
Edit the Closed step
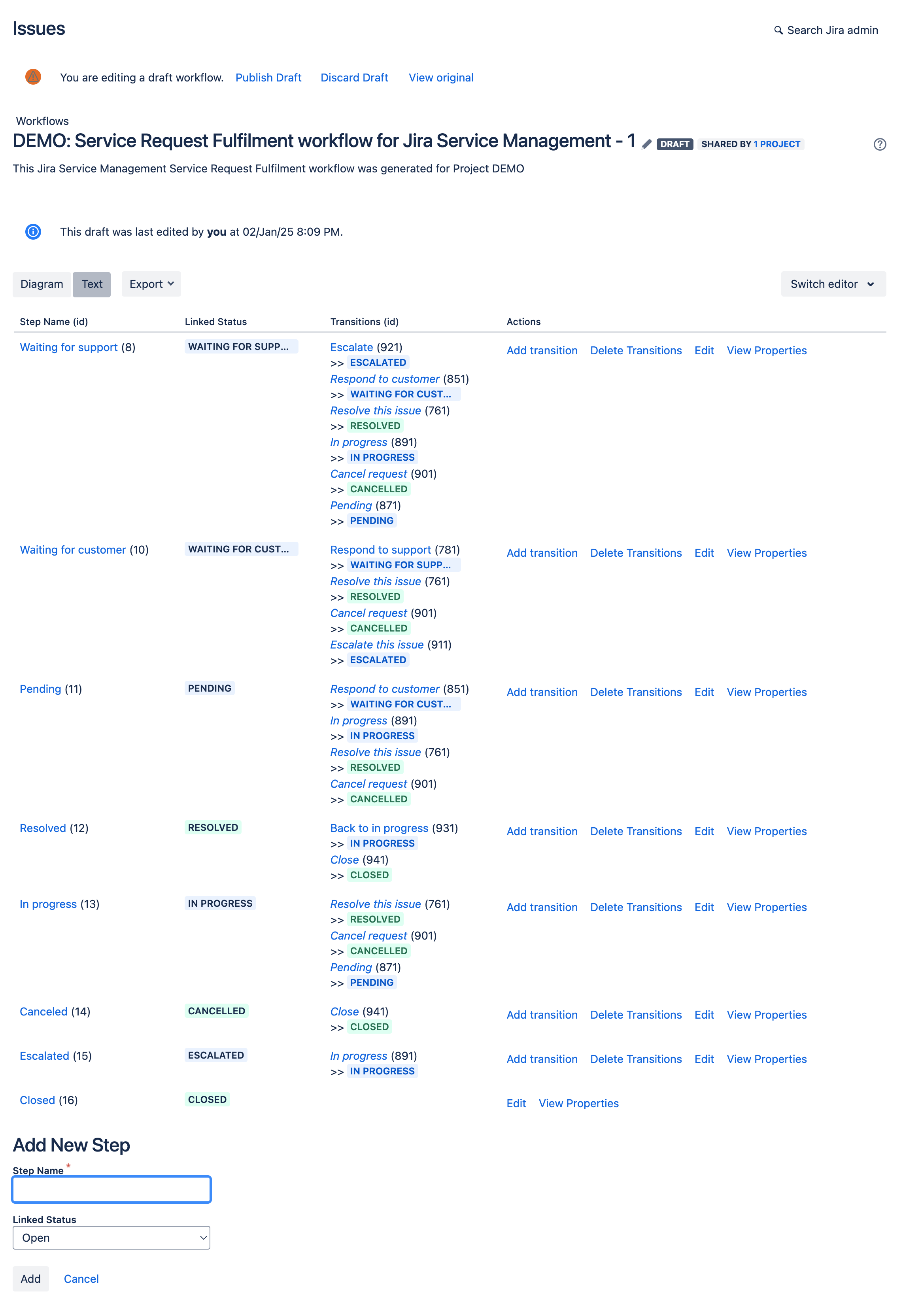click(x=516, y=1103)
